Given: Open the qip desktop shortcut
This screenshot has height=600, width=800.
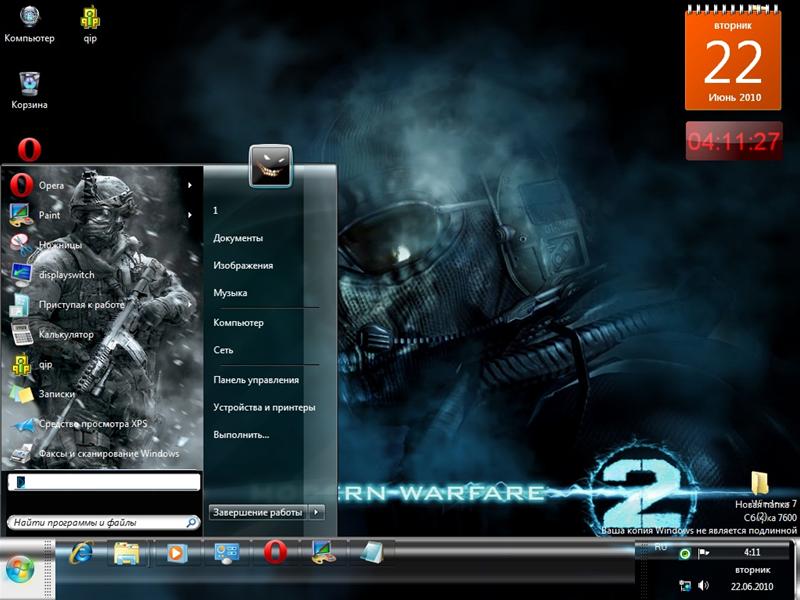Looking at the screenshot, I should point(90,24).
